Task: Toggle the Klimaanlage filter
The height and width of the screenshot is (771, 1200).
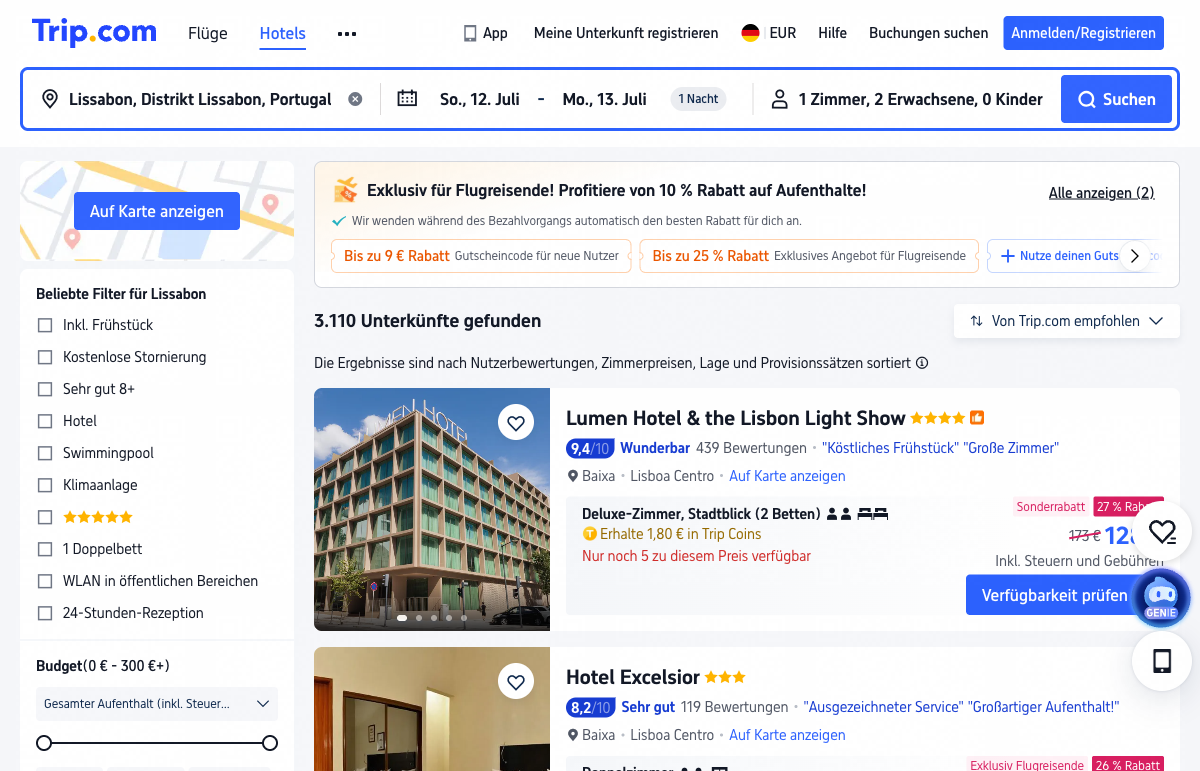Action: [x=45, y=485]
